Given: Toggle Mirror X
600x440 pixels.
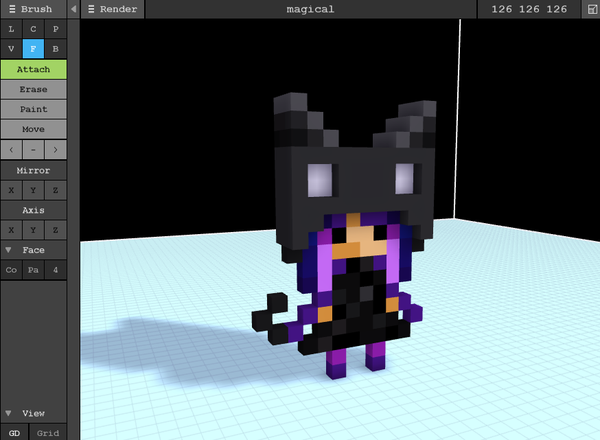Looking at the screenshot, I should 11,190.
